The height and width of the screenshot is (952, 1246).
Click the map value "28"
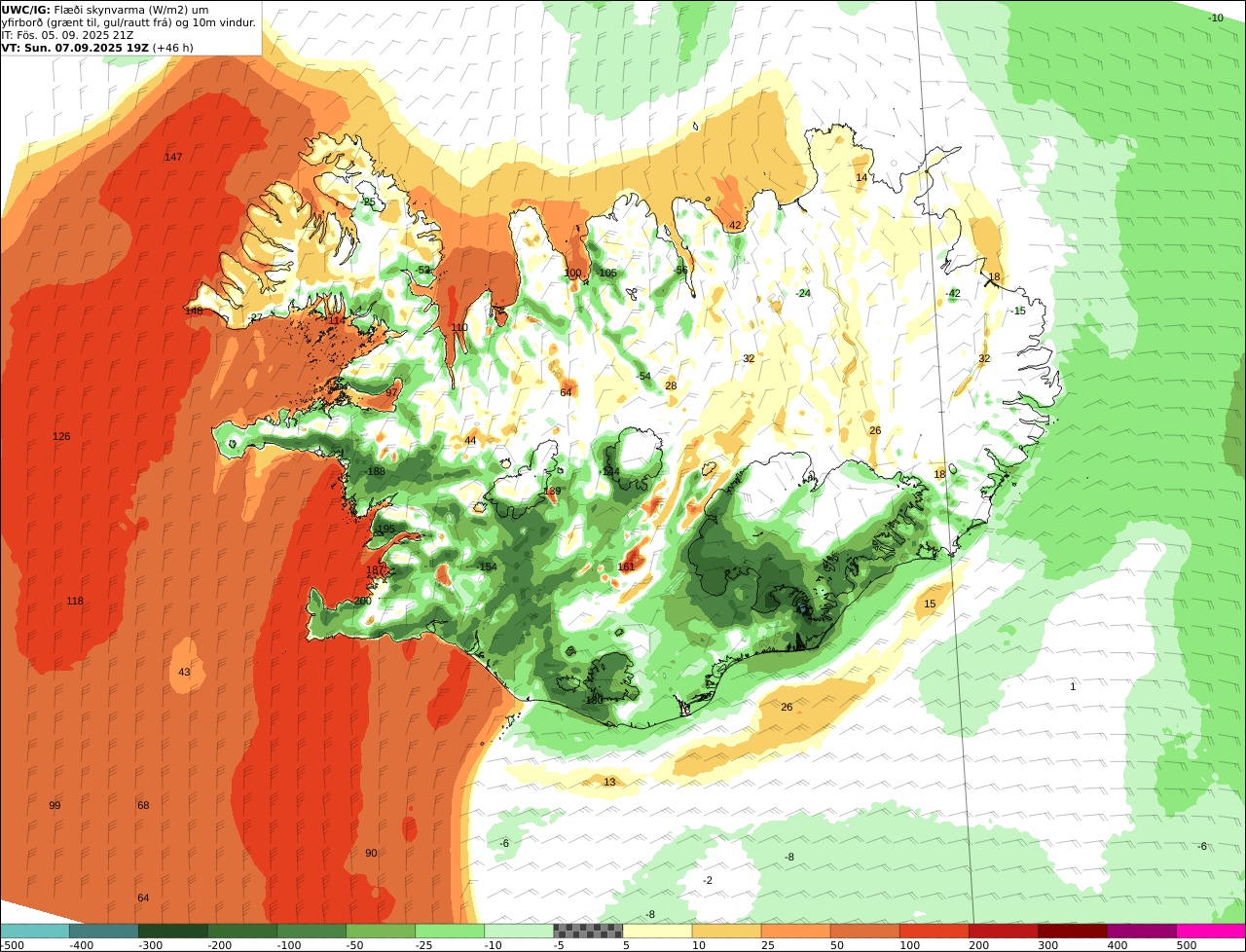671,385
